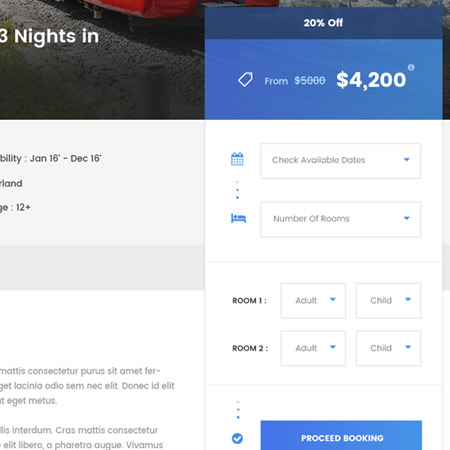Click the three dots above the checkmark icon
The height and width of the screenshot is (450, 450).
238,410
